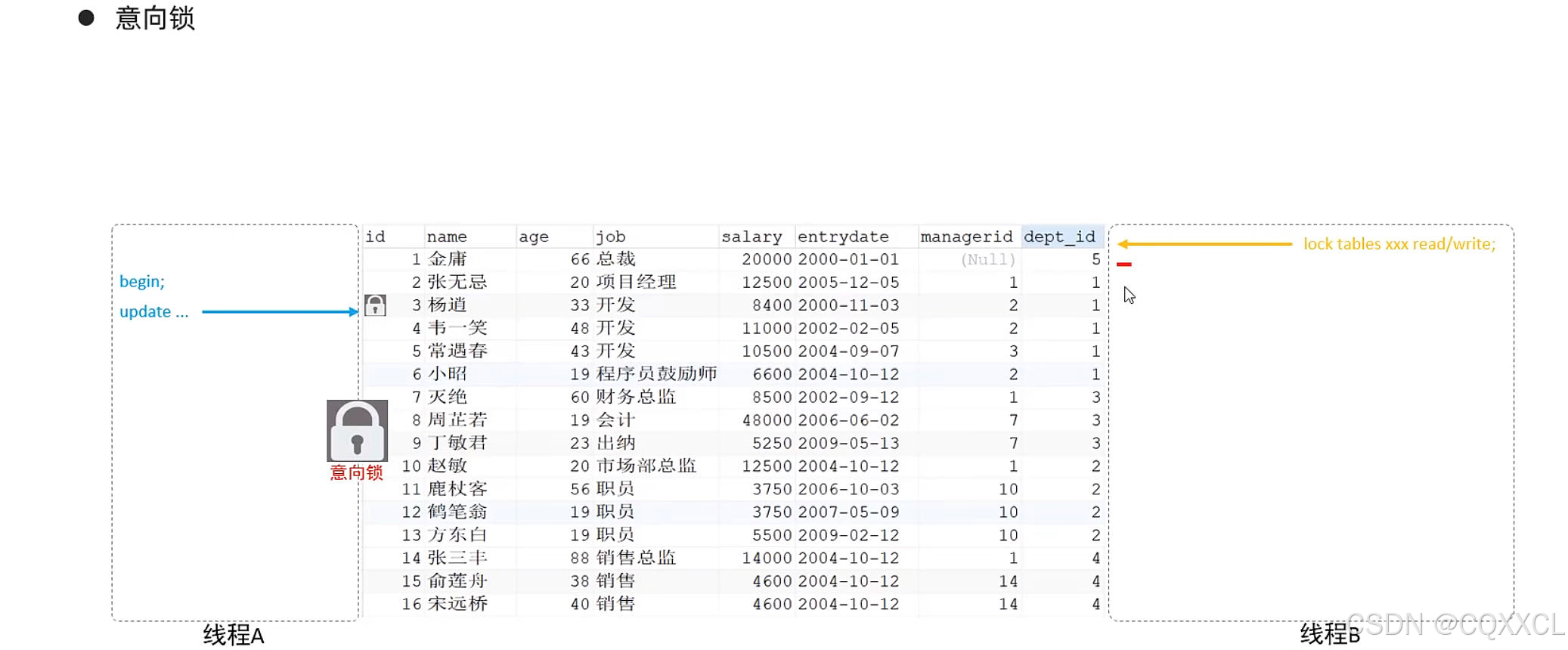1568x650 pixels.
Task: Select the name cell 灭绝
Action: tap(448, 397)
